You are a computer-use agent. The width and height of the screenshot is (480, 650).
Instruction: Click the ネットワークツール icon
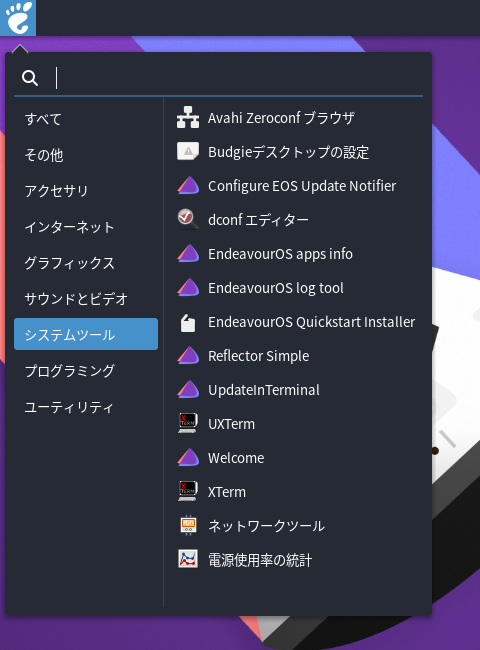(188, 526)
